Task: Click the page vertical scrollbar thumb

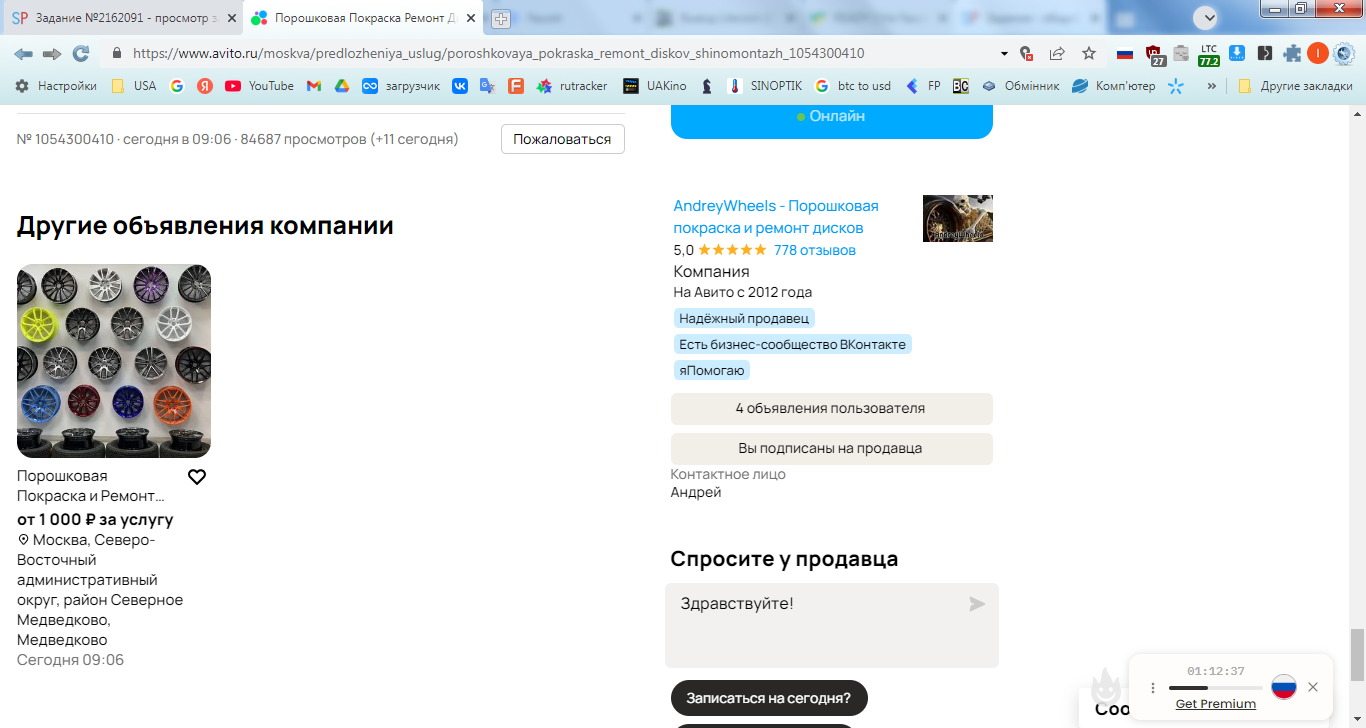Action: click(1357, 654)
